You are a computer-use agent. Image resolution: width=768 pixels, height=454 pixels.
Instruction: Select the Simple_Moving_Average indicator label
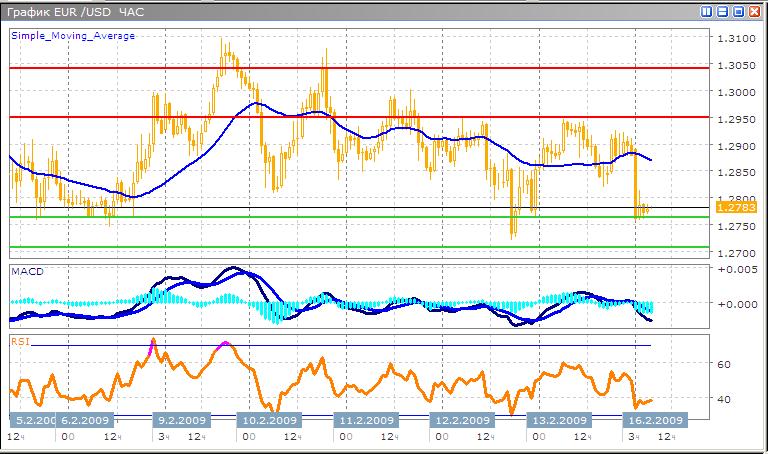pos(72,35)
